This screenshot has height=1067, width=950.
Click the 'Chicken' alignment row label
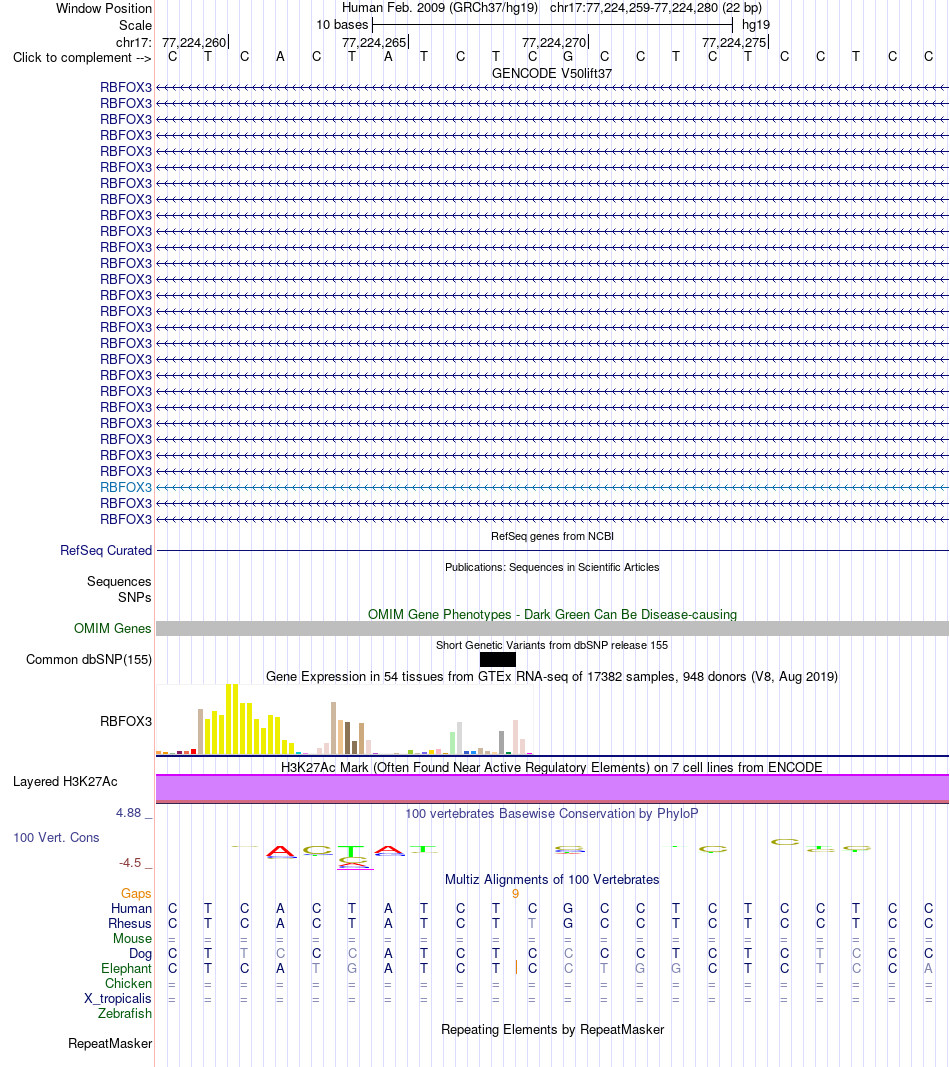[x=129, y=983]
